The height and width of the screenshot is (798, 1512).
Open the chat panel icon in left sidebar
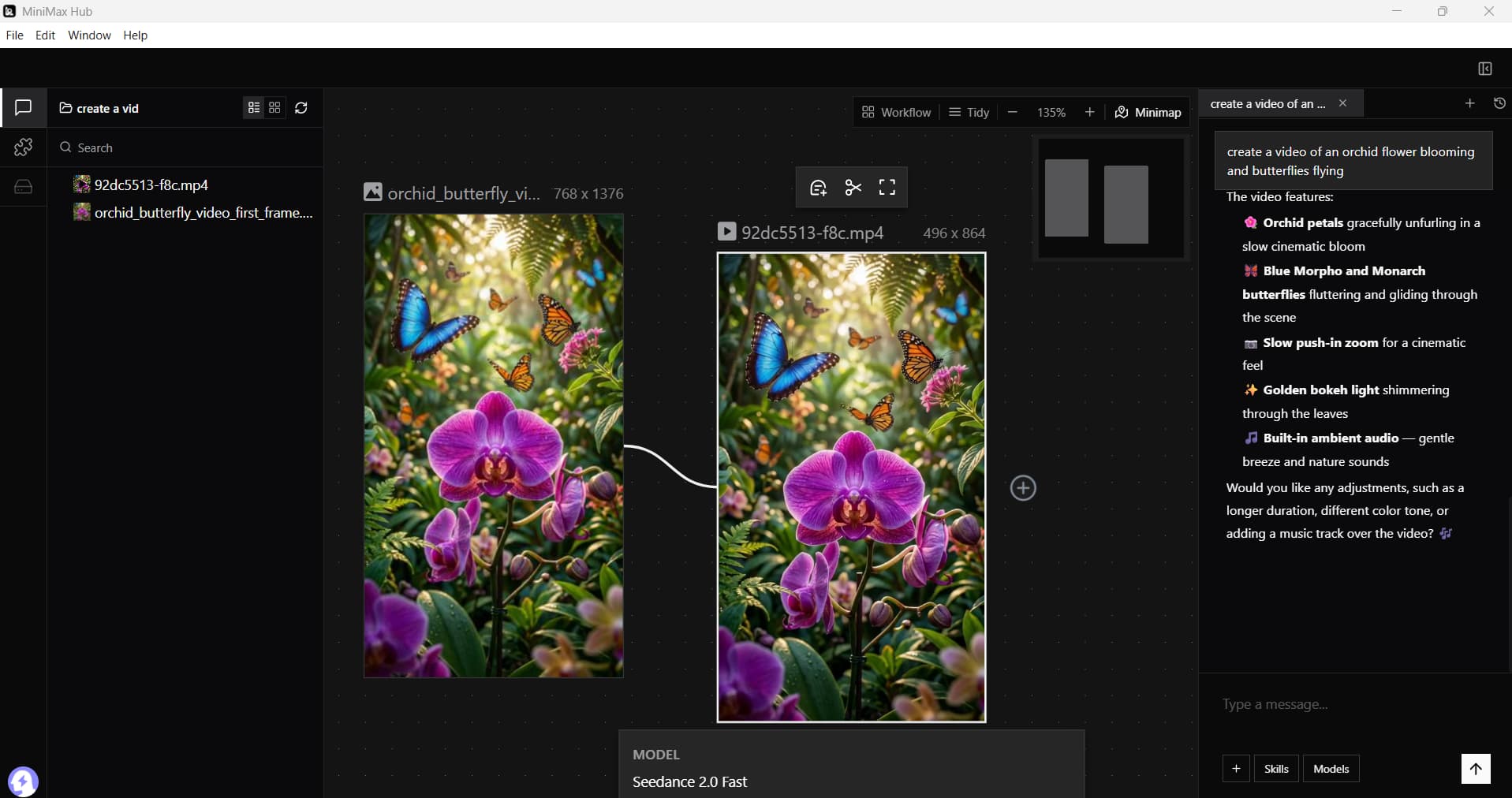tap(23, 107)
